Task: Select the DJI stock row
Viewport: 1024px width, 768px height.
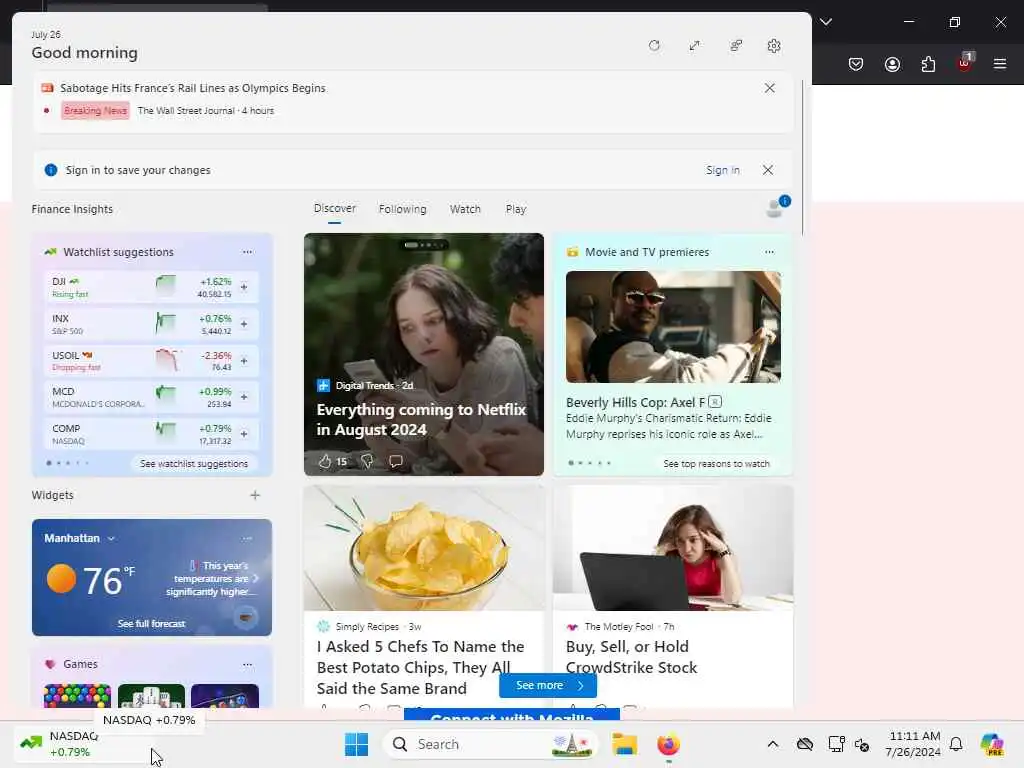Action: [152, 287]
